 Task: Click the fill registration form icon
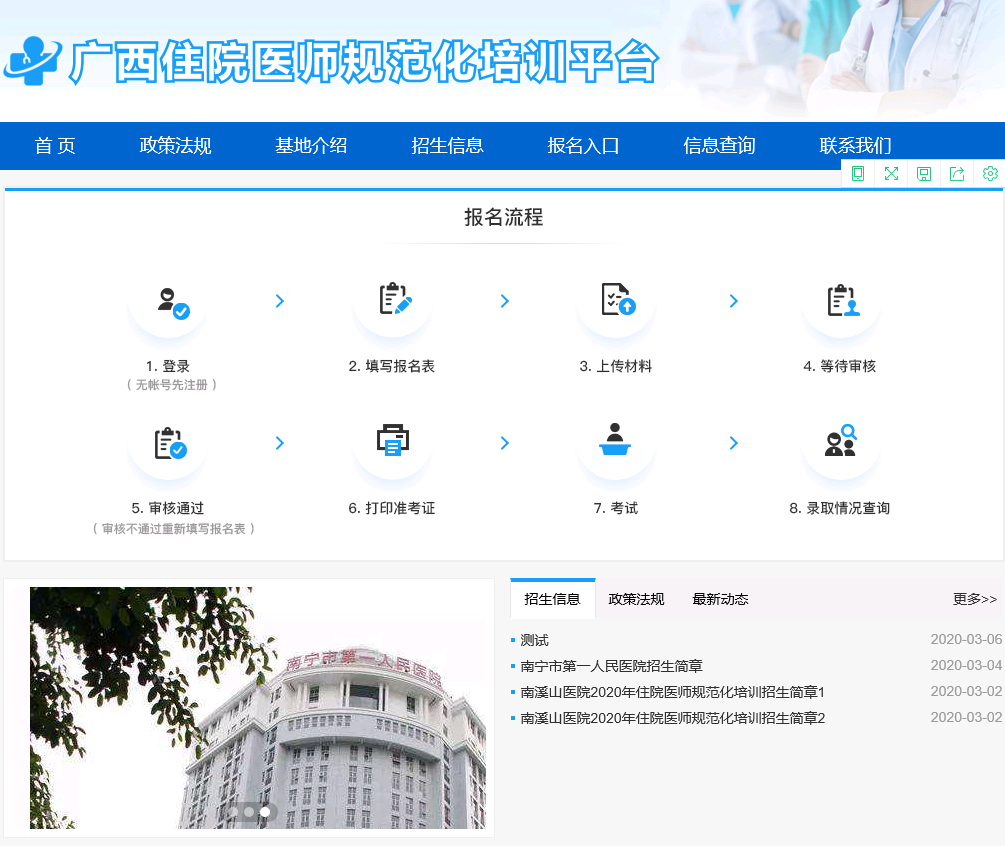click(392, 301)
